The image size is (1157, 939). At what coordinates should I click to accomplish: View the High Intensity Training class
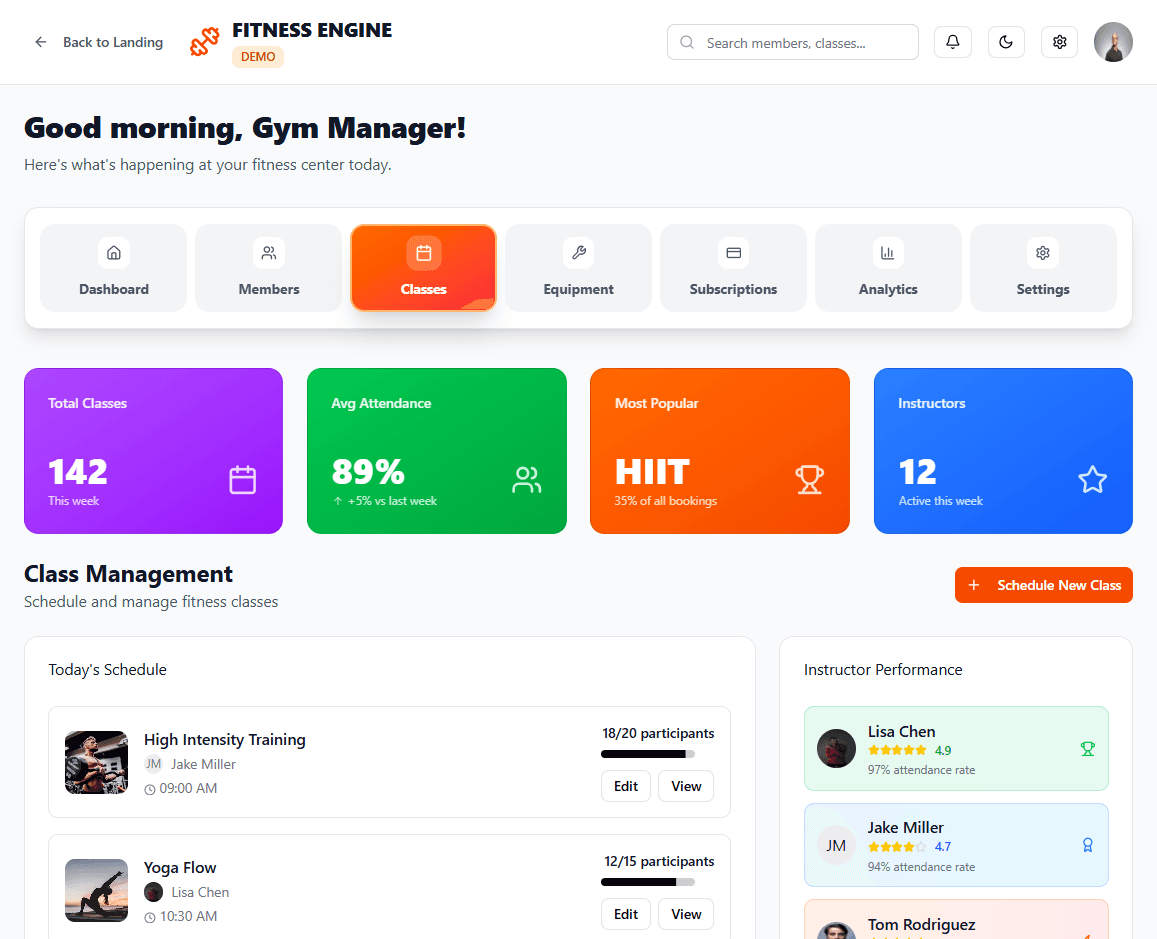tap(686, 786)
